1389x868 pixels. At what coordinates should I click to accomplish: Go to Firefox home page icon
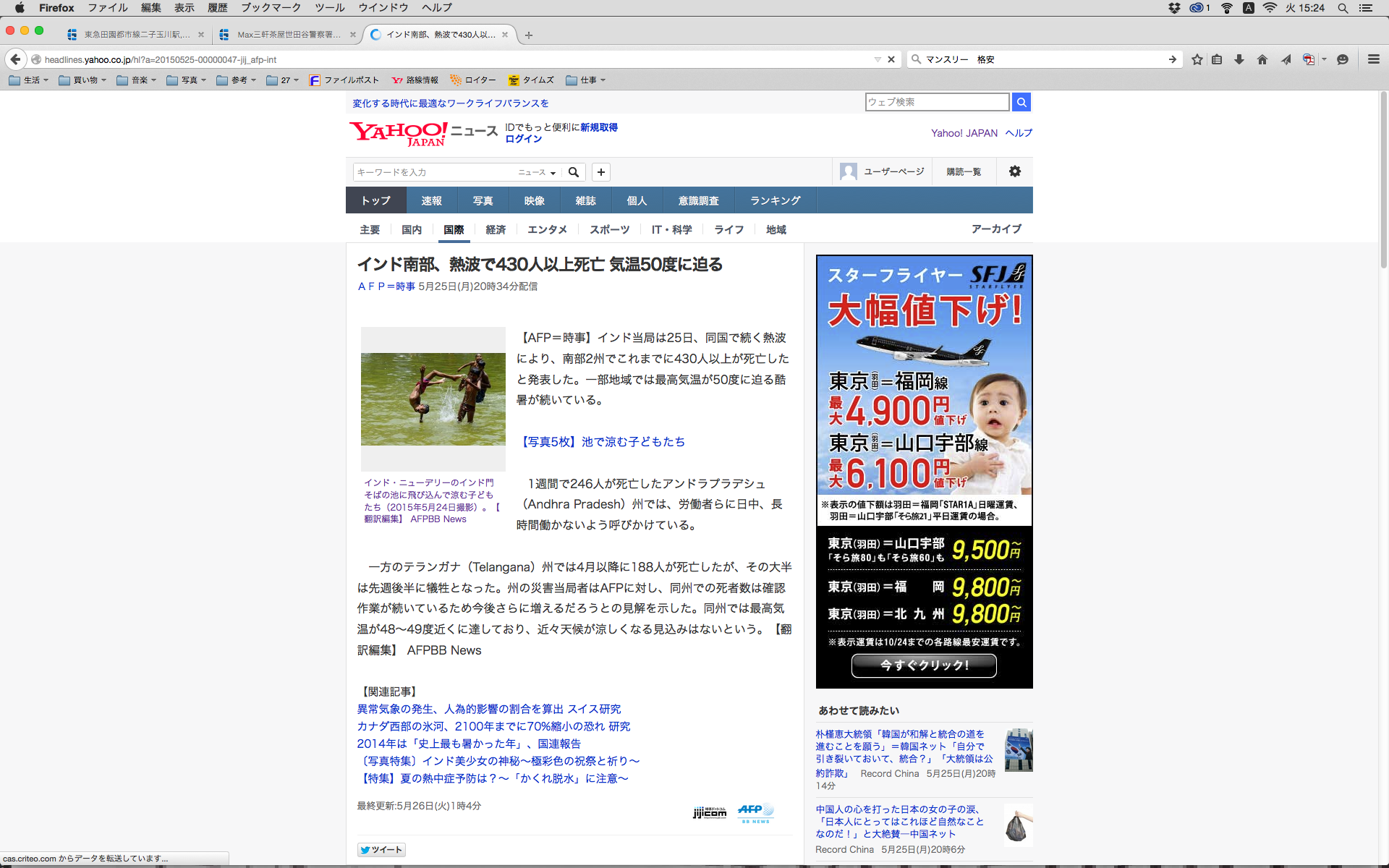pyautogui.click(x=1262, y=59)
